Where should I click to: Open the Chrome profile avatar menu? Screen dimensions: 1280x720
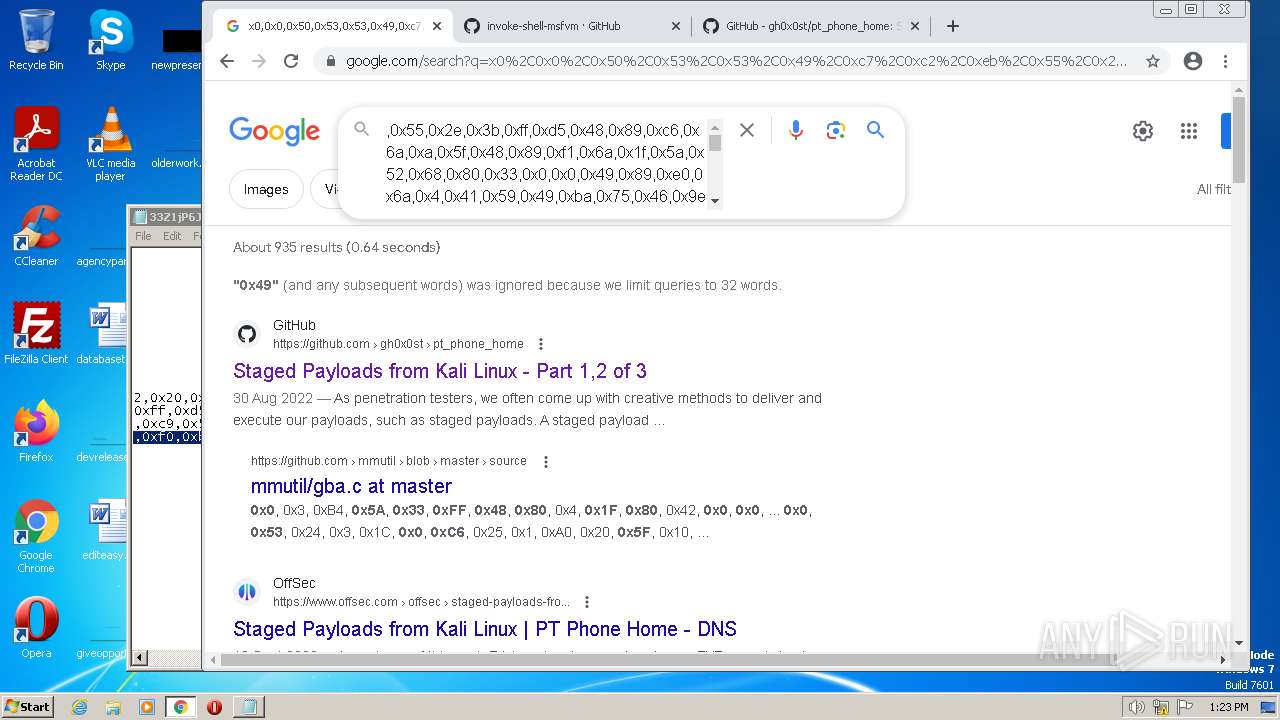pos(1192,61)
